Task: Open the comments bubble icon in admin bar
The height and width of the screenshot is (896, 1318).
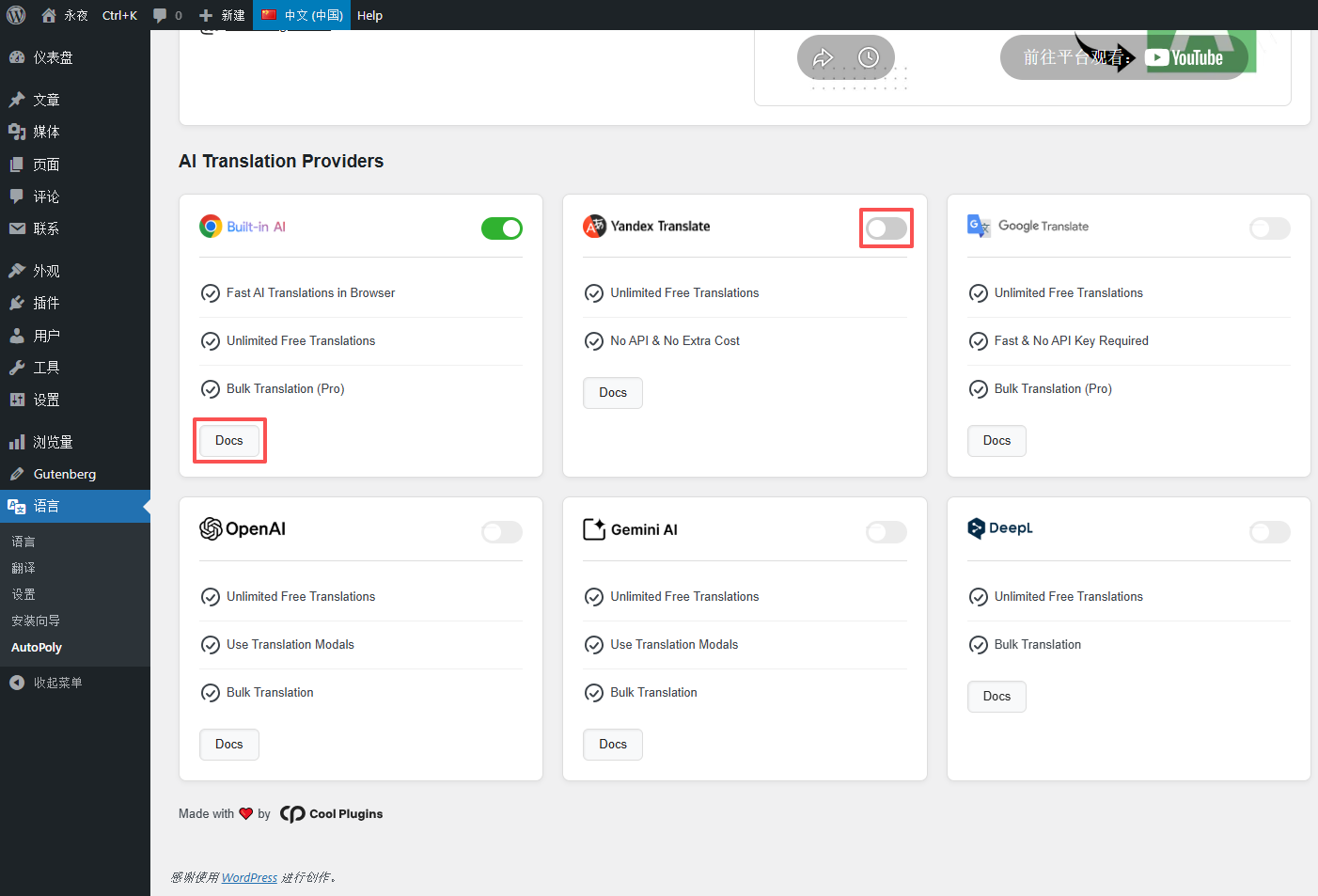Action: point(160,15)
